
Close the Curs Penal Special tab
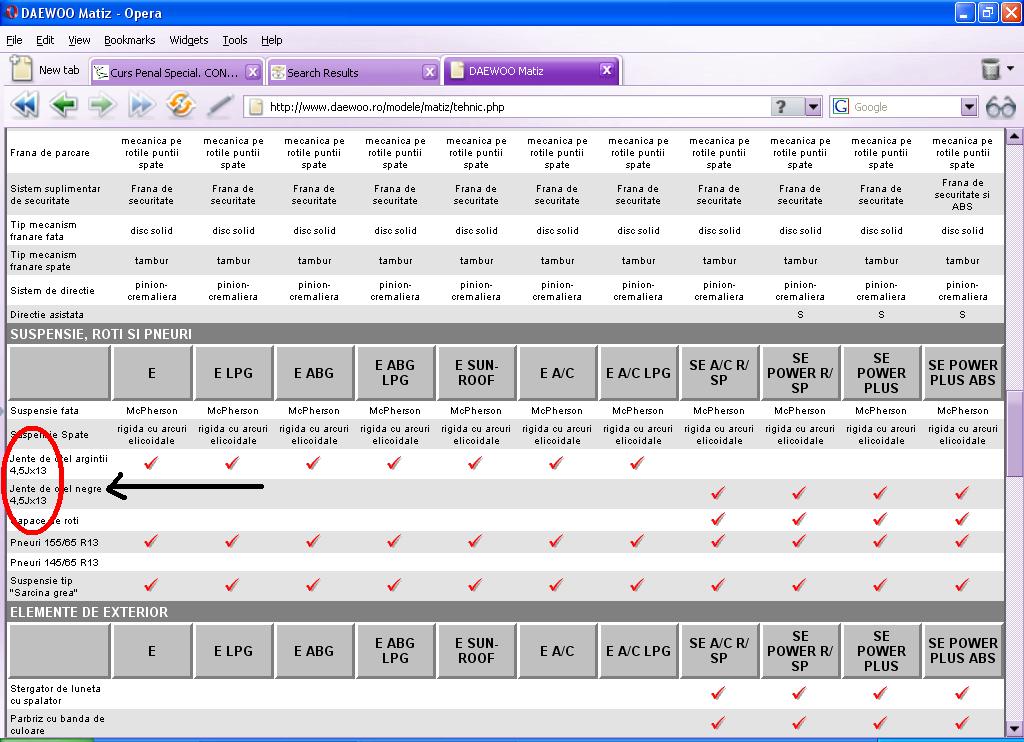253,72
